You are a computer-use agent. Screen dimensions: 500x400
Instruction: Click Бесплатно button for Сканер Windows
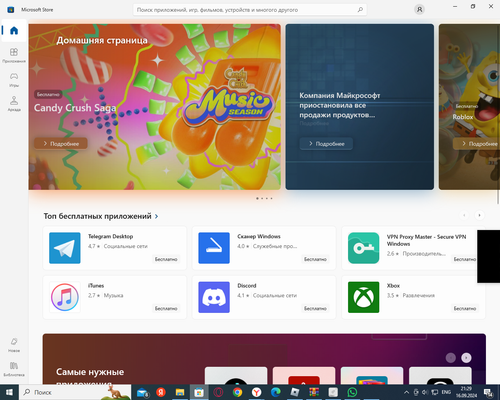(x=315, y=259)
